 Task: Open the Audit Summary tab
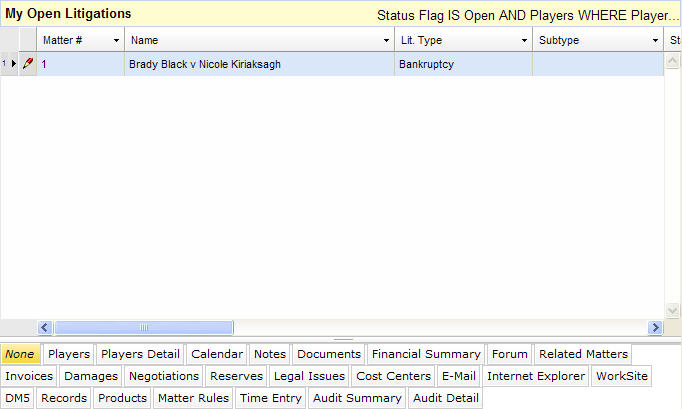[x=357, y=398]
